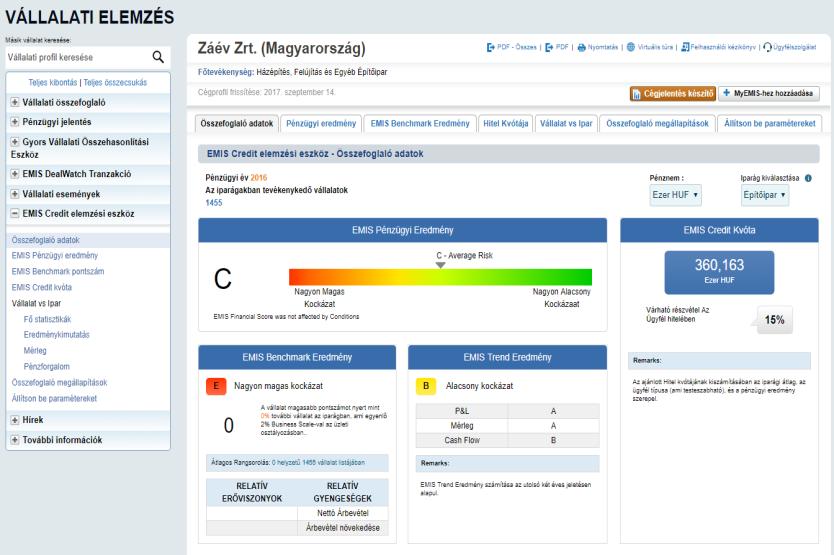Collapse EMIS Credit elemzési eszköz section
This screenshot has height=555, width=834.
point(15,213)
